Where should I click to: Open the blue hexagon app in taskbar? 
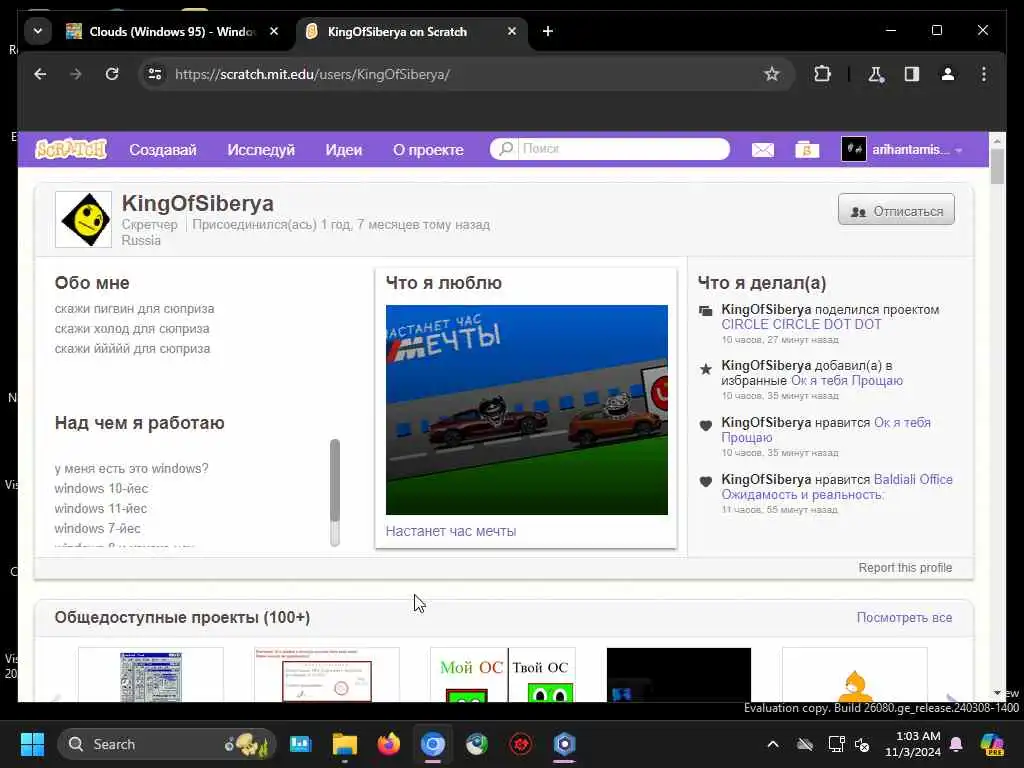point(564,744)
